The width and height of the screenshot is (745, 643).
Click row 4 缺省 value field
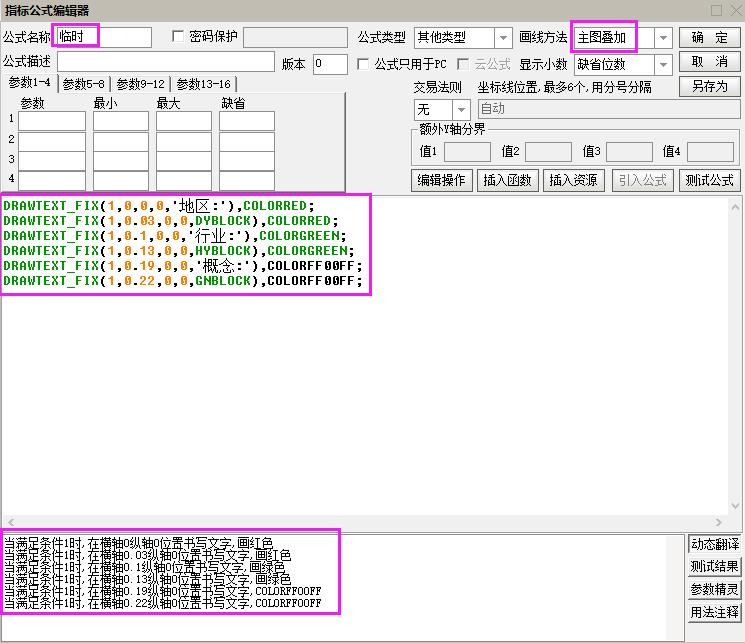pyautogui.click(x=247, y=181)
